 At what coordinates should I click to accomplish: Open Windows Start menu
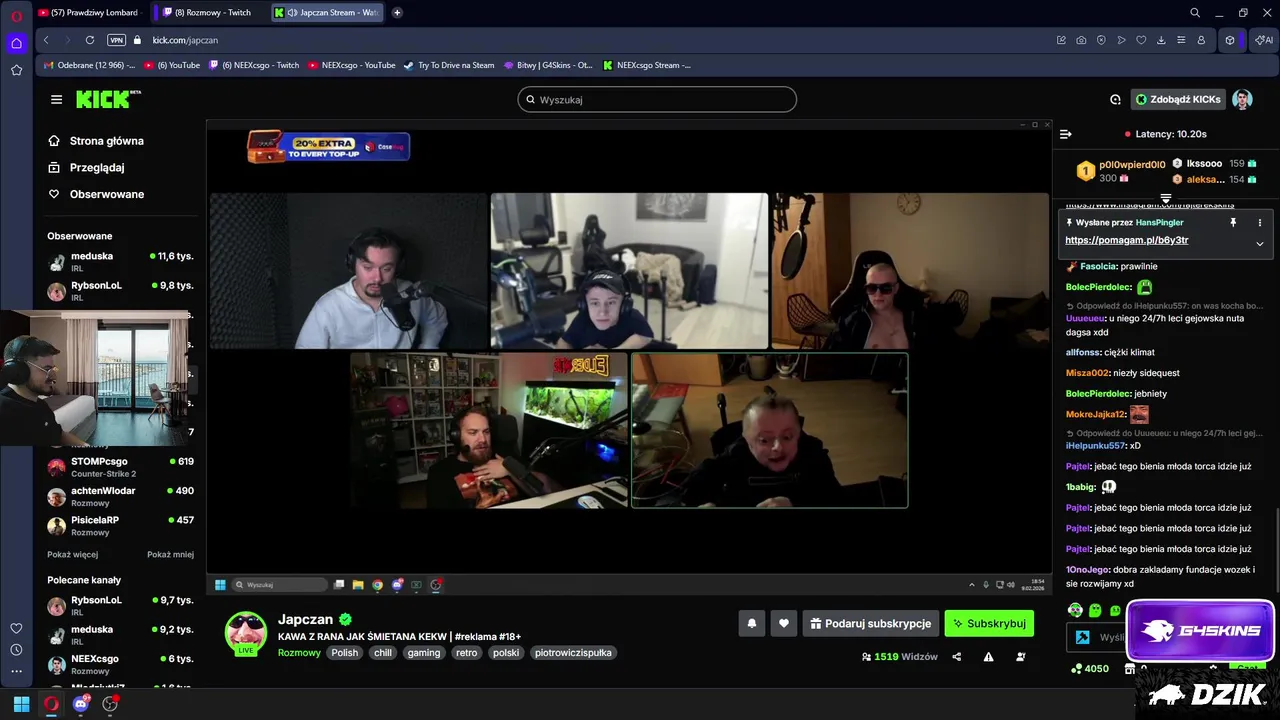click(21, 704)
